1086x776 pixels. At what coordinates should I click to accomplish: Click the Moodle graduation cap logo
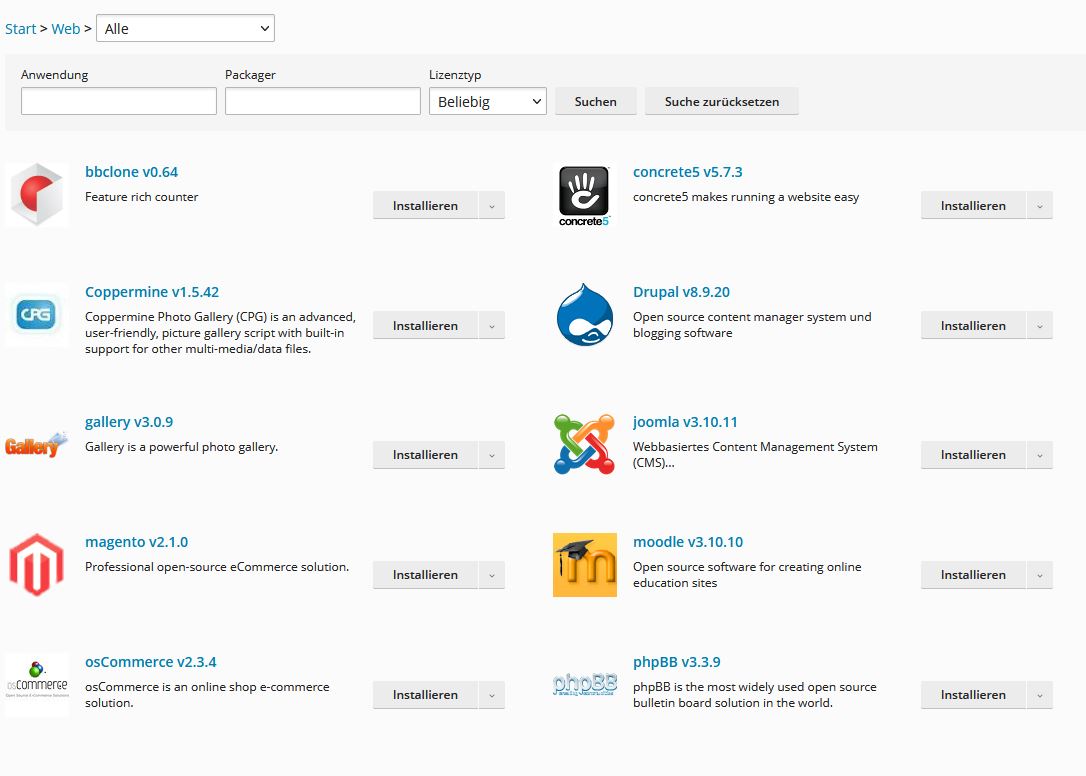[584, 565]
